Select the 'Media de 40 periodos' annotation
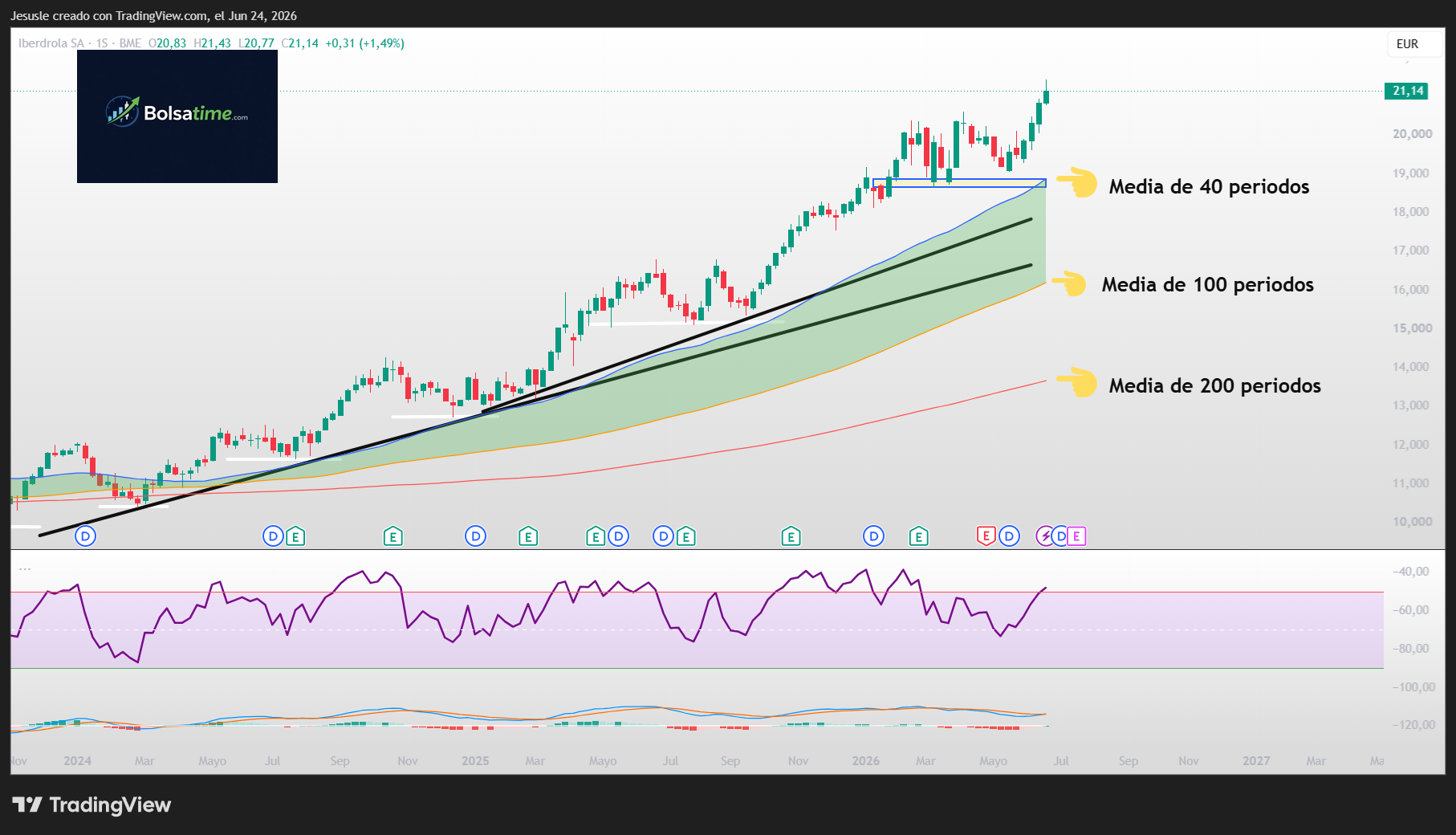Viewport: 1456px width, 835px height. tap(1209, 186)
